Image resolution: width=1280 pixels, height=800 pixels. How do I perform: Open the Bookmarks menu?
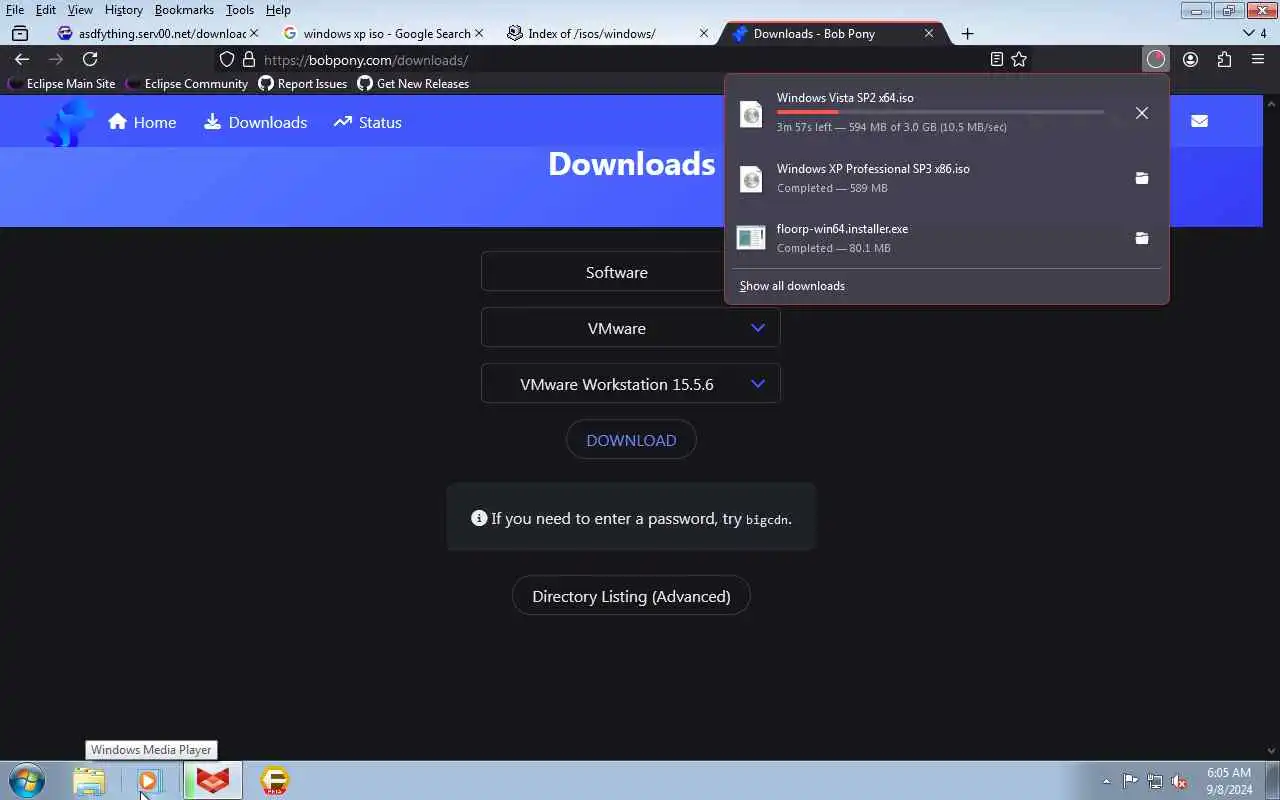(x=184, y=10)
